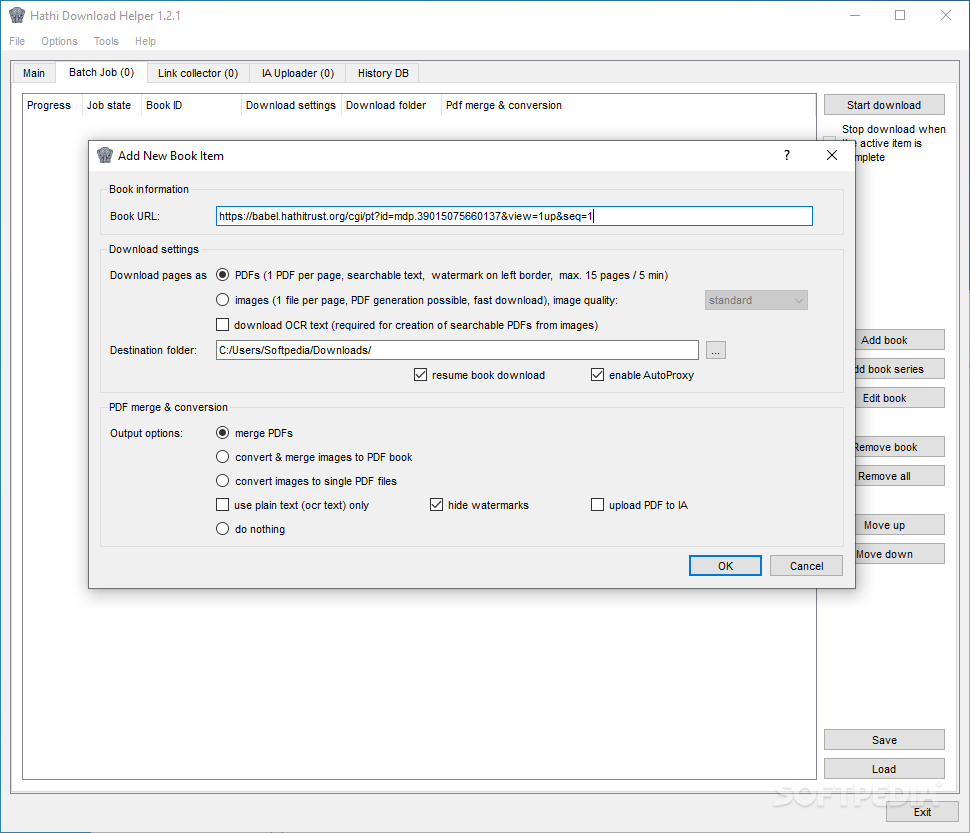970x833 pixels.
Task: Switch to the History DB tab
Action: (383, 73)
